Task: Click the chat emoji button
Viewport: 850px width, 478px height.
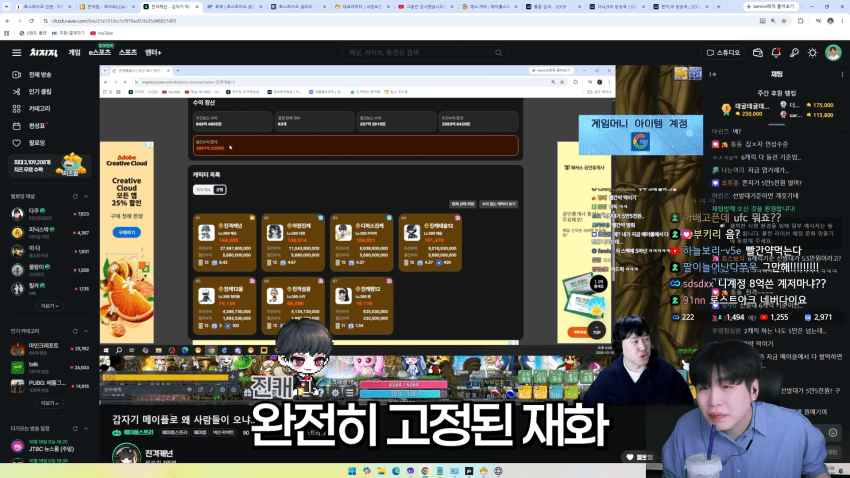Action: click(833, 432)
